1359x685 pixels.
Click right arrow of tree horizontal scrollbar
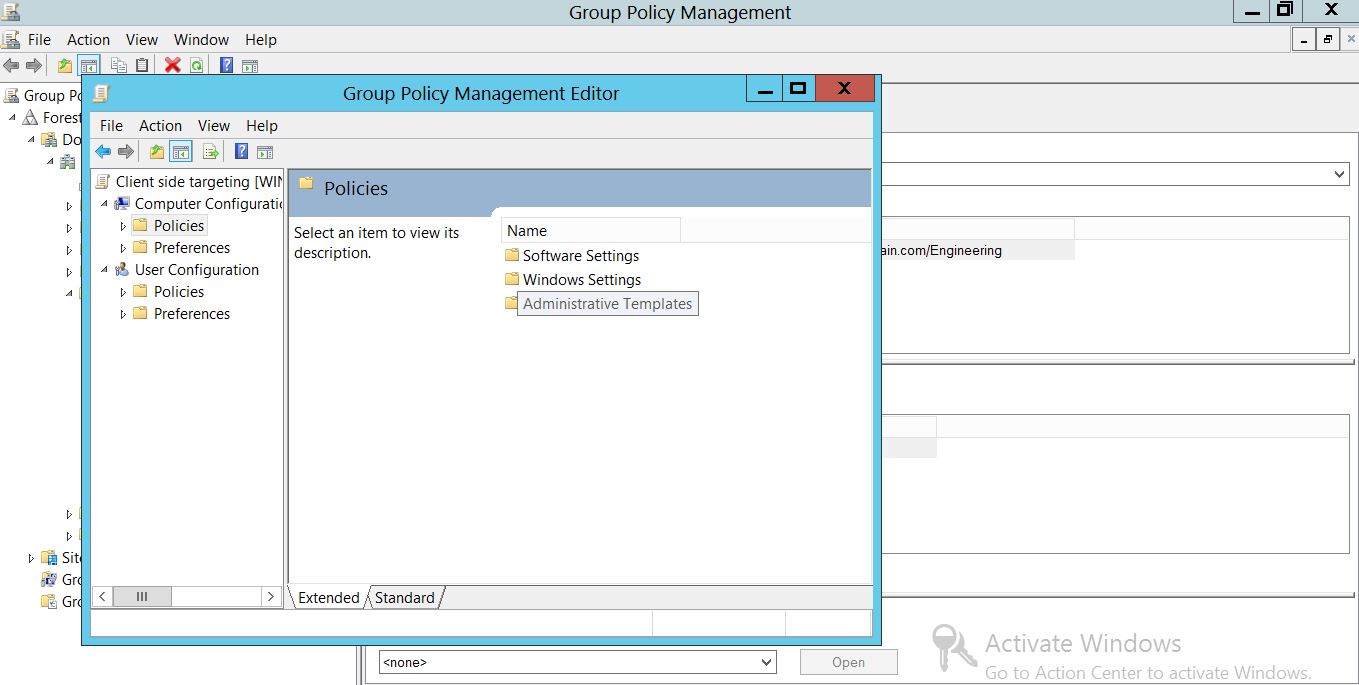(x=270, y=596)
